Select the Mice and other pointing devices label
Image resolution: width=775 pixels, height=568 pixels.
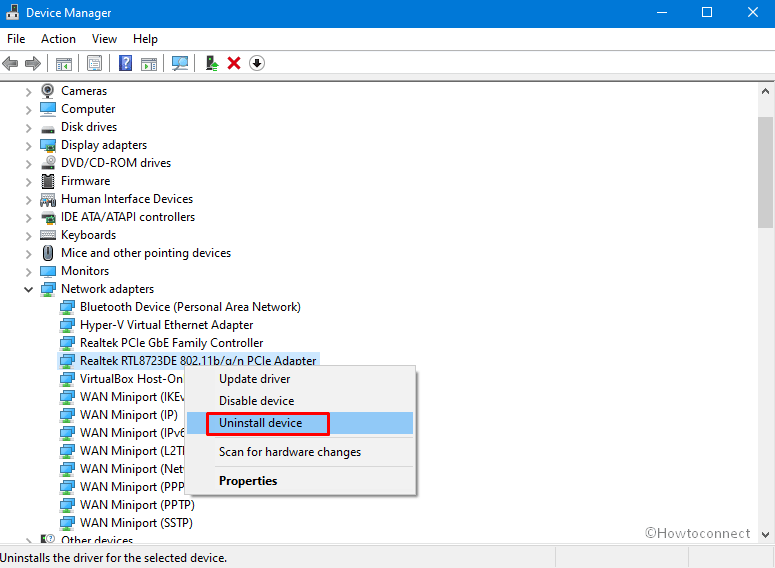coord(146,253)
